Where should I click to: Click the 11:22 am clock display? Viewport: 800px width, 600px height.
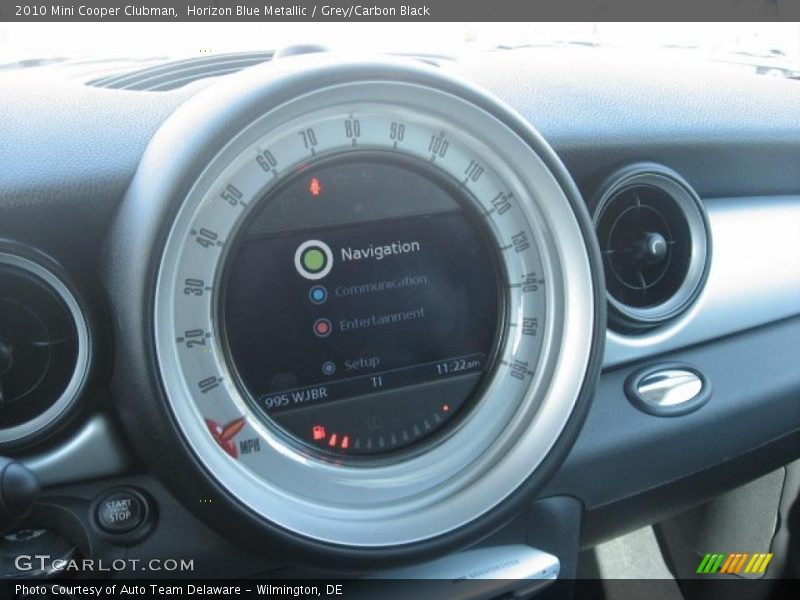coord(458,366)
